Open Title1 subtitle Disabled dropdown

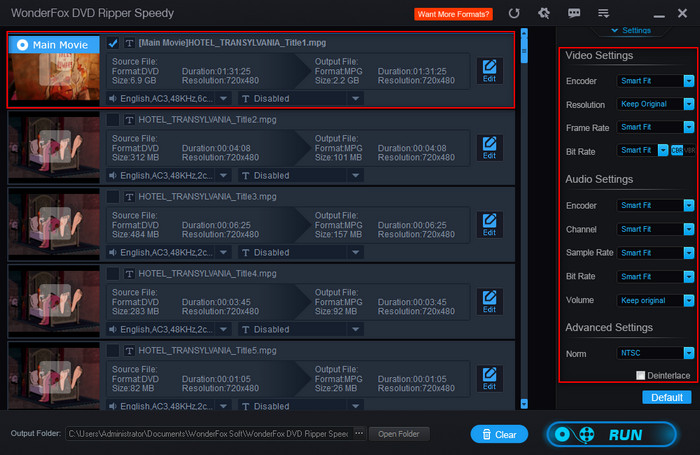[355, 99]
